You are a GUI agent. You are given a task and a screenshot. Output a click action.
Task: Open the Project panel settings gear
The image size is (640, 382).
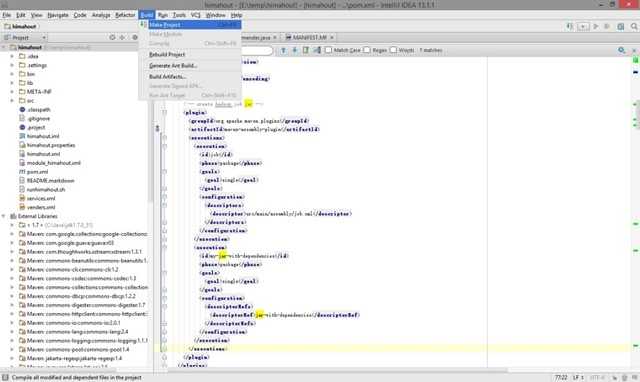[135, 38]
